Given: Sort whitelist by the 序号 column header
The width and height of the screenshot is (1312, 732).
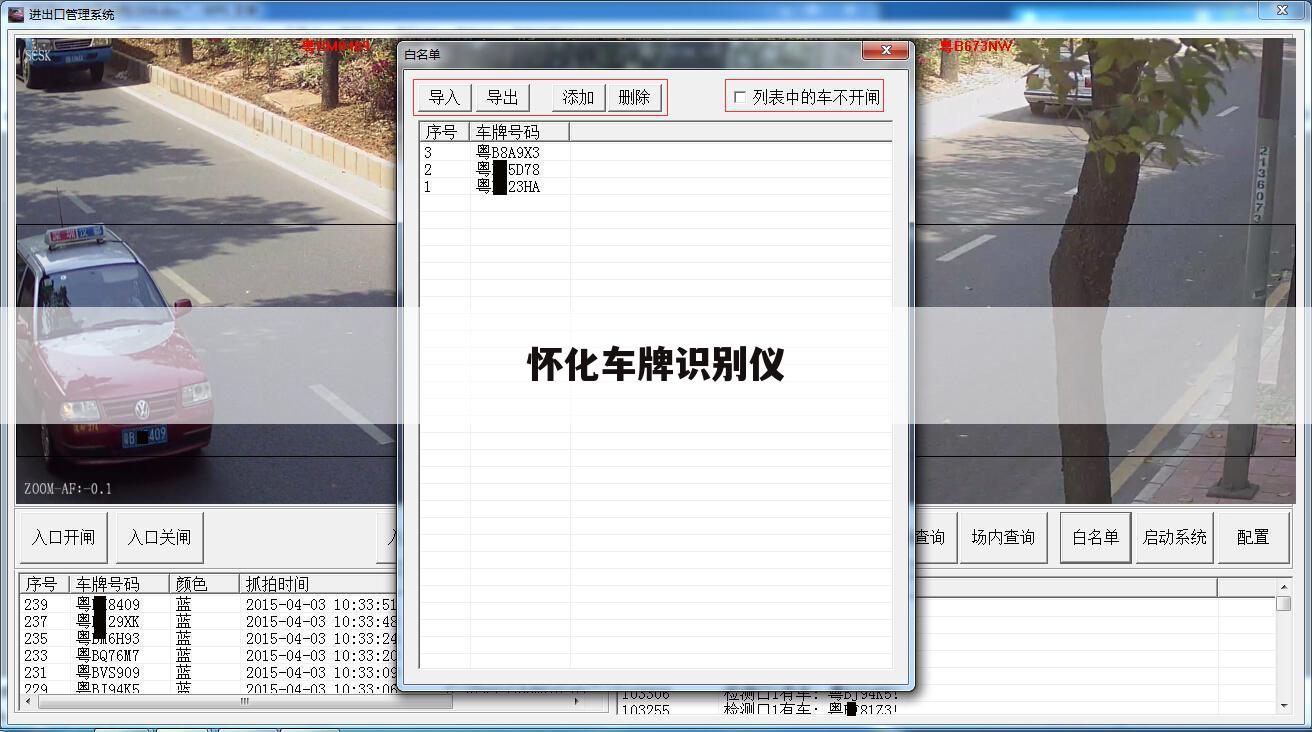Looking at the screenshot, I should (444, 132).
